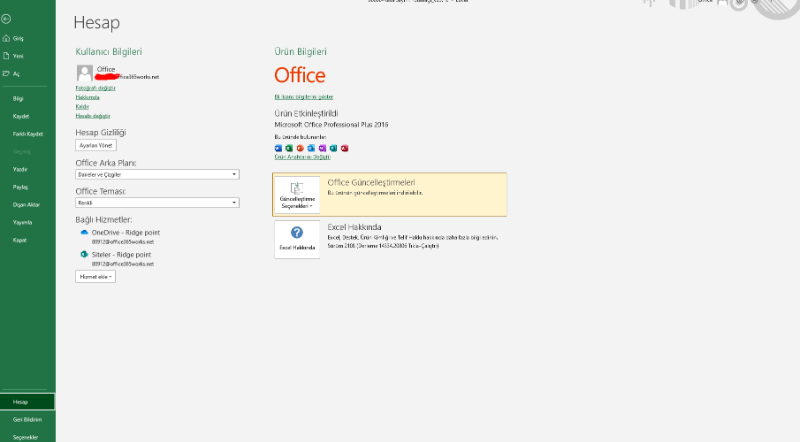Click the SharePoint Siteler icon
Screen dimensions: 800x442
[84, 254]
